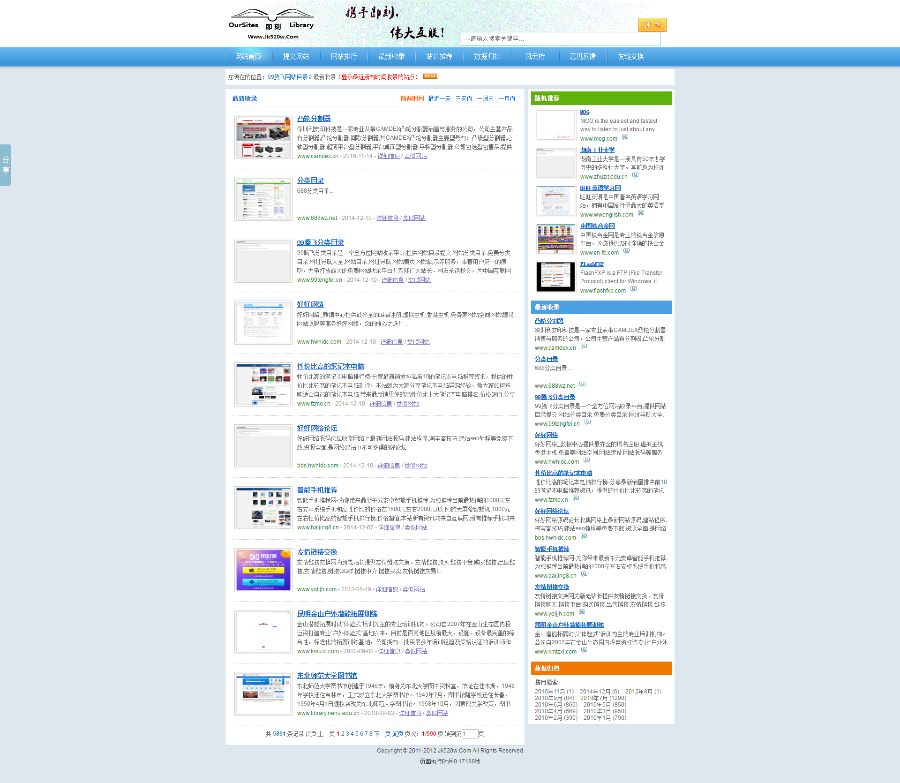
Task: Focus the search keyword input field
Action: tap(560, 38)
